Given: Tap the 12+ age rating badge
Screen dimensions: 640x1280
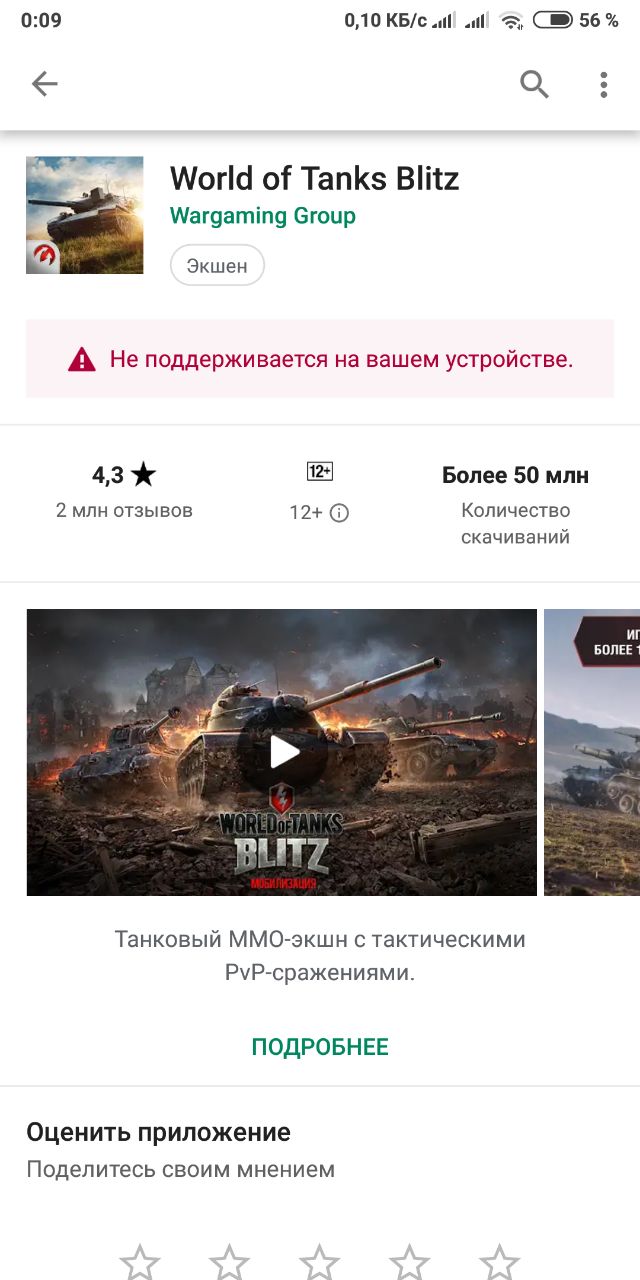Looking at the screenshot, I should 320,472.
